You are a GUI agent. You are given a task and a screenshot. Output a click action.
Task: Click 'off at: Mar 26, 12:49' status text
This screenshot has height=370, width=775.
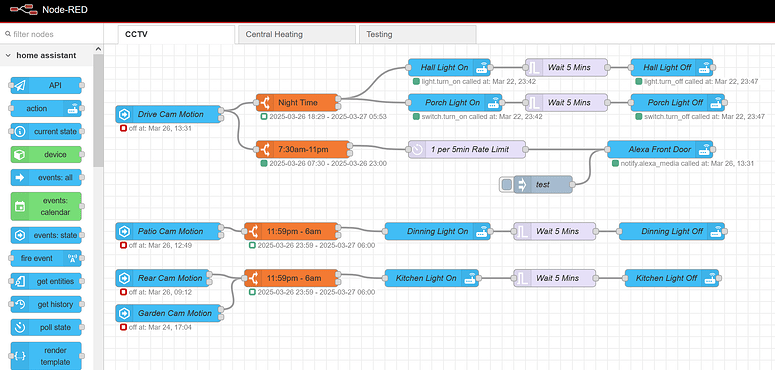(x=160, y=245)
